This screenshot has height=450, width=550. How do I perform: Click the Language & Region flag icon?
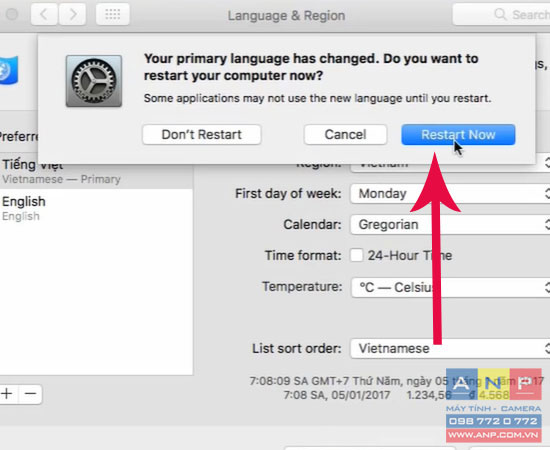click(8, 70)
